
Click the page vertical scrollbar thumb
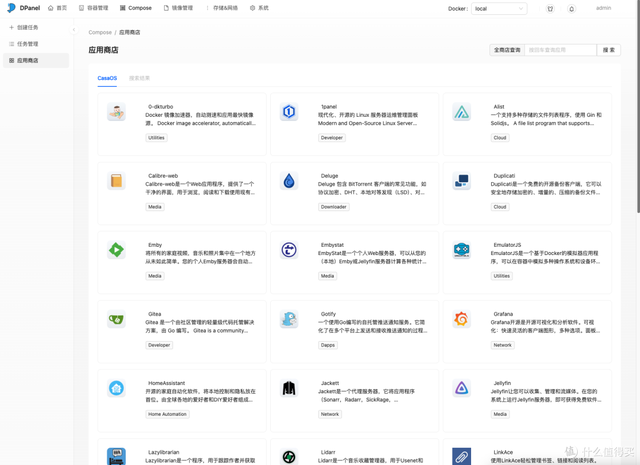pyautogui.click(x=638, y=107)
